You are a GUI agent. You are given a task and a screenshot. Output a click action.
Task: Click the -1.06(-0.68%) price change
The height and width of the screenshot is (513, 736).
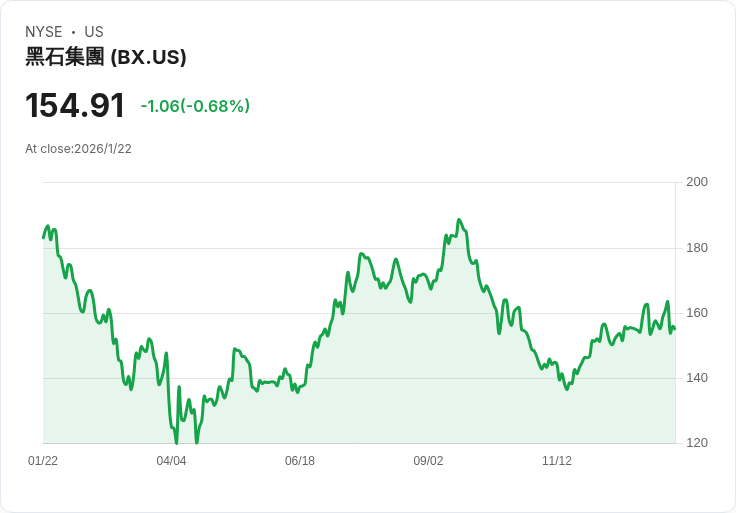[x=195, y=106]
